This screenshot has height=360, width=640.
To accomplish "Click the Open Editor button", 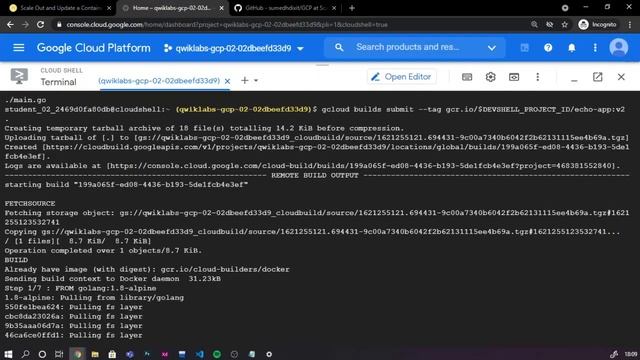I will 402,77.
